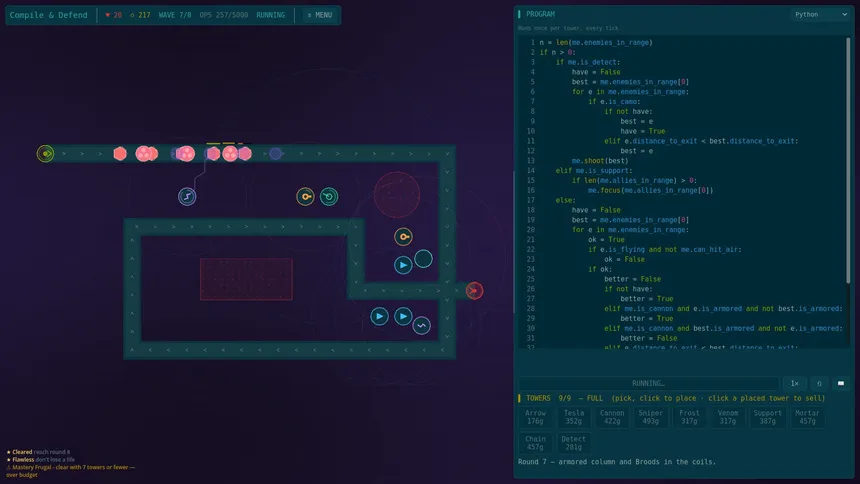Click the WAVE 7/8 indicator

pos(175,15)
